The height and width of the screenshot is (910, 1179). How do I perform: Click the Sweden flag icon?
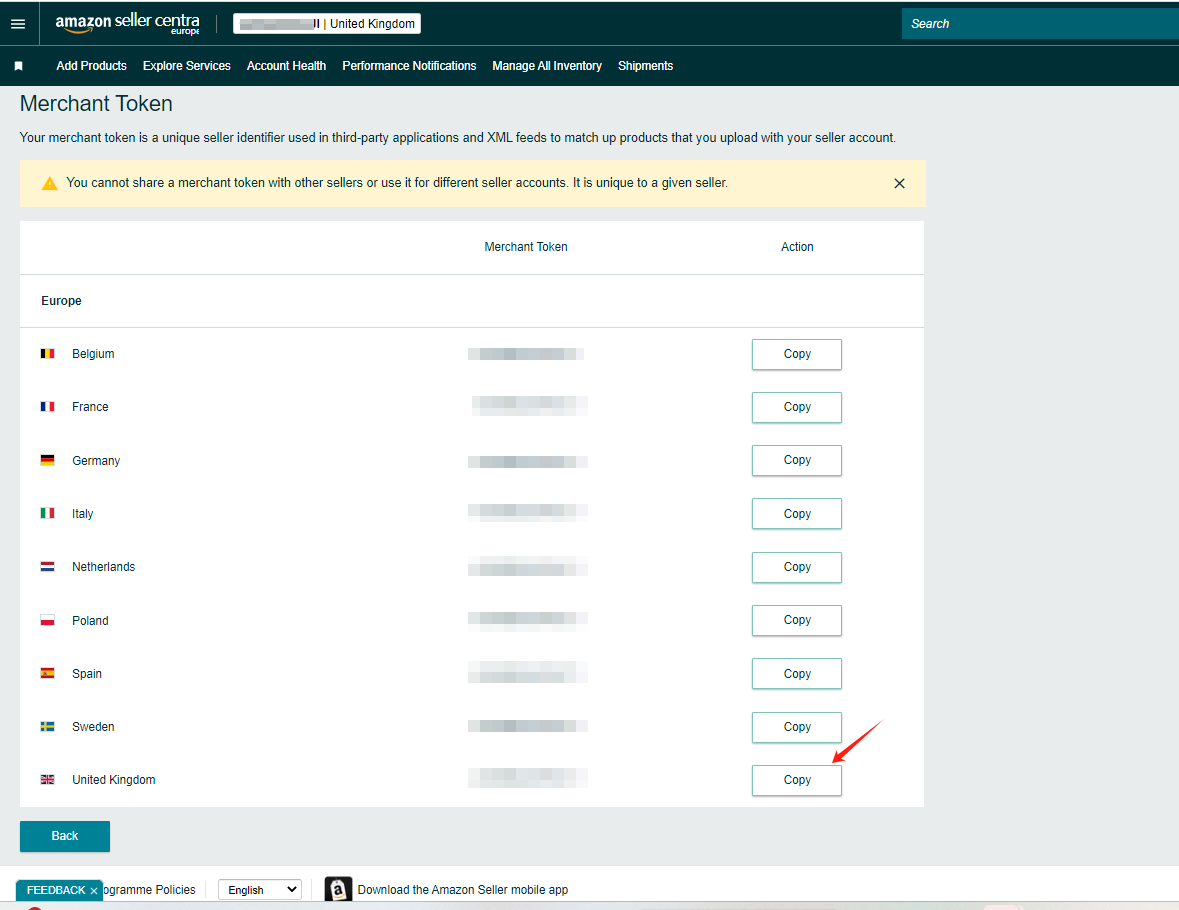(47, 726)
